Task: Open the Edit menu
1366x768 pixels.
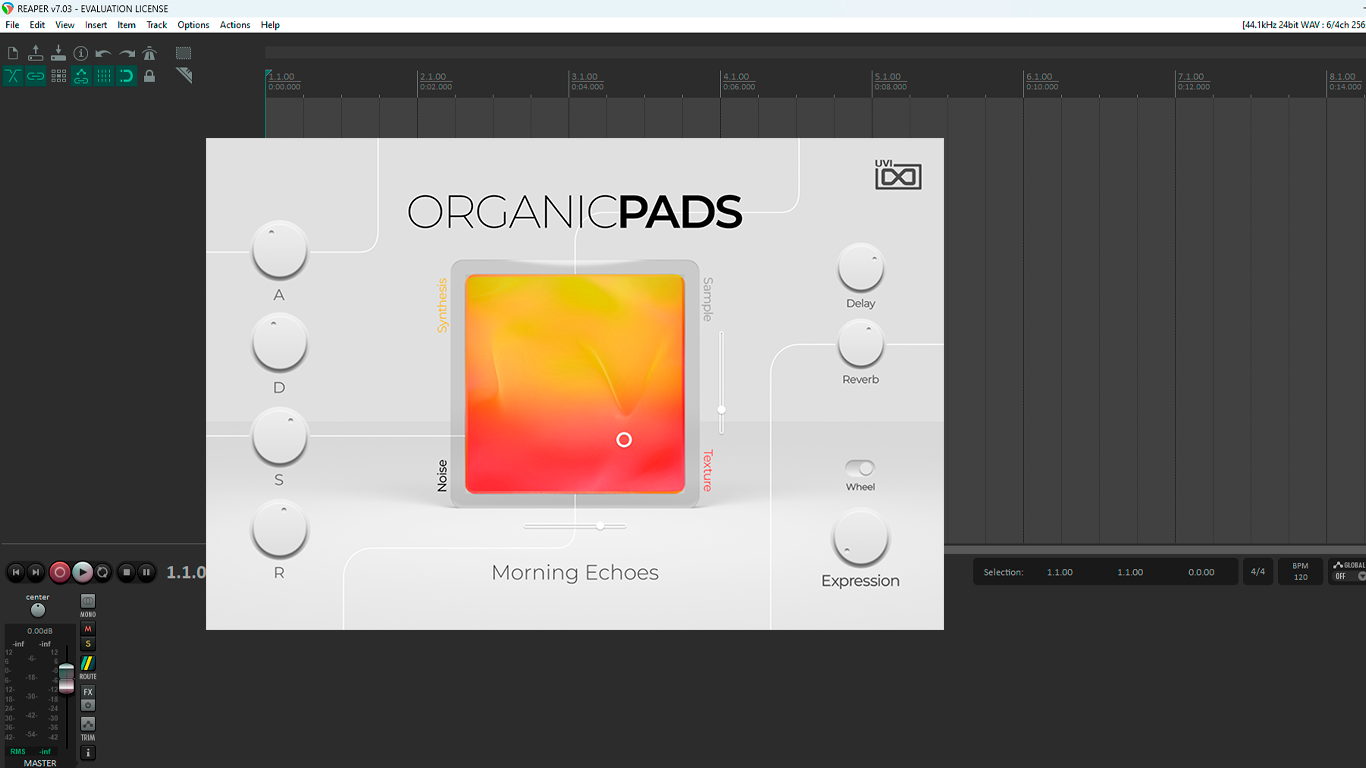Action: coord(37,24)
